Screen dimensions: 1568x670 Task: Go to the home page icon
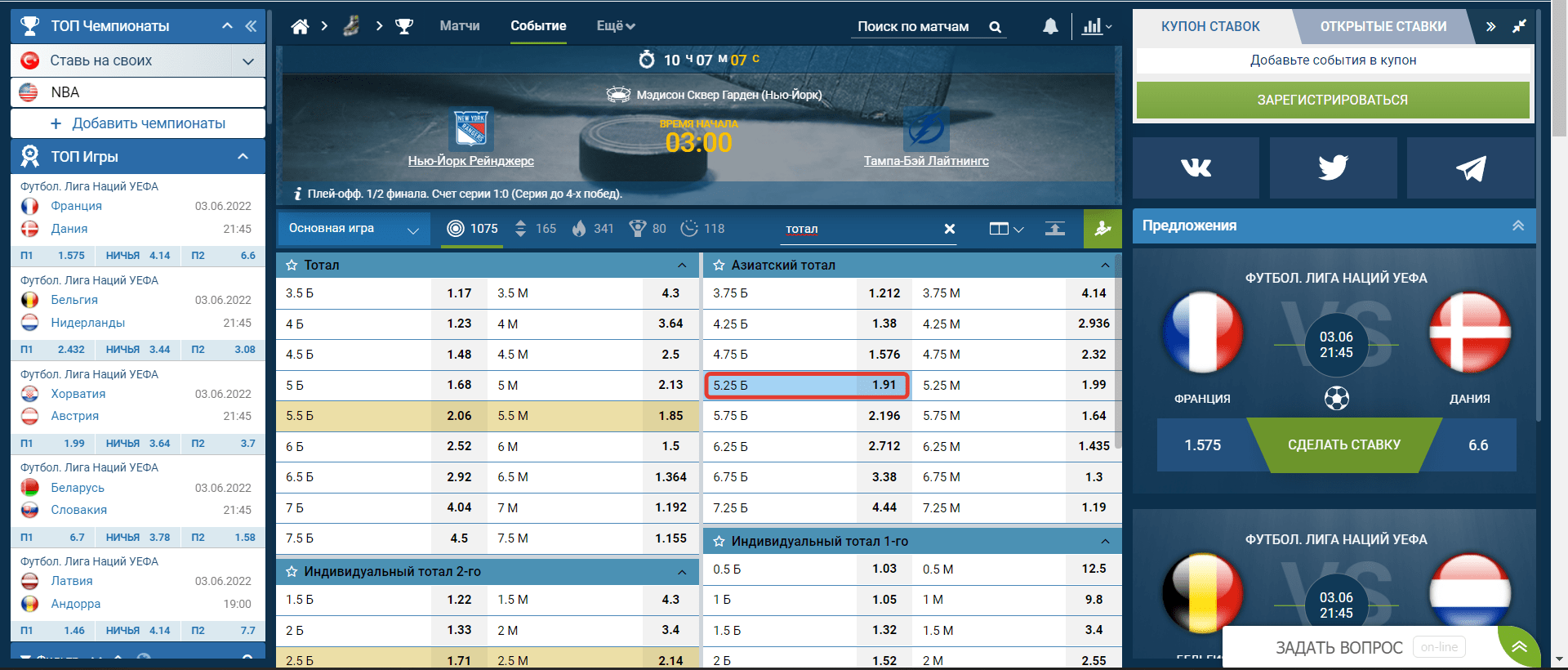[300, 26]
